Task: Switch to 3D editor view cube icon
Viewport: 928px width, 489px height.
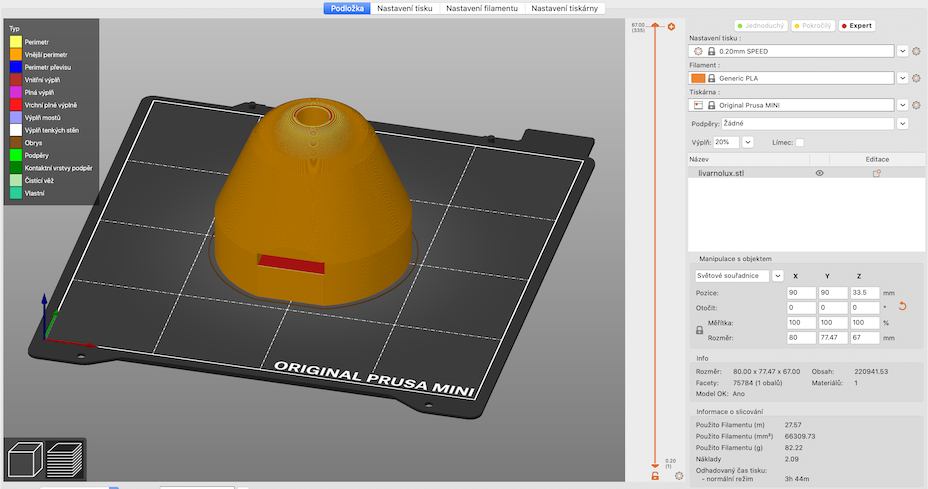Action: [x=24, y=460]
